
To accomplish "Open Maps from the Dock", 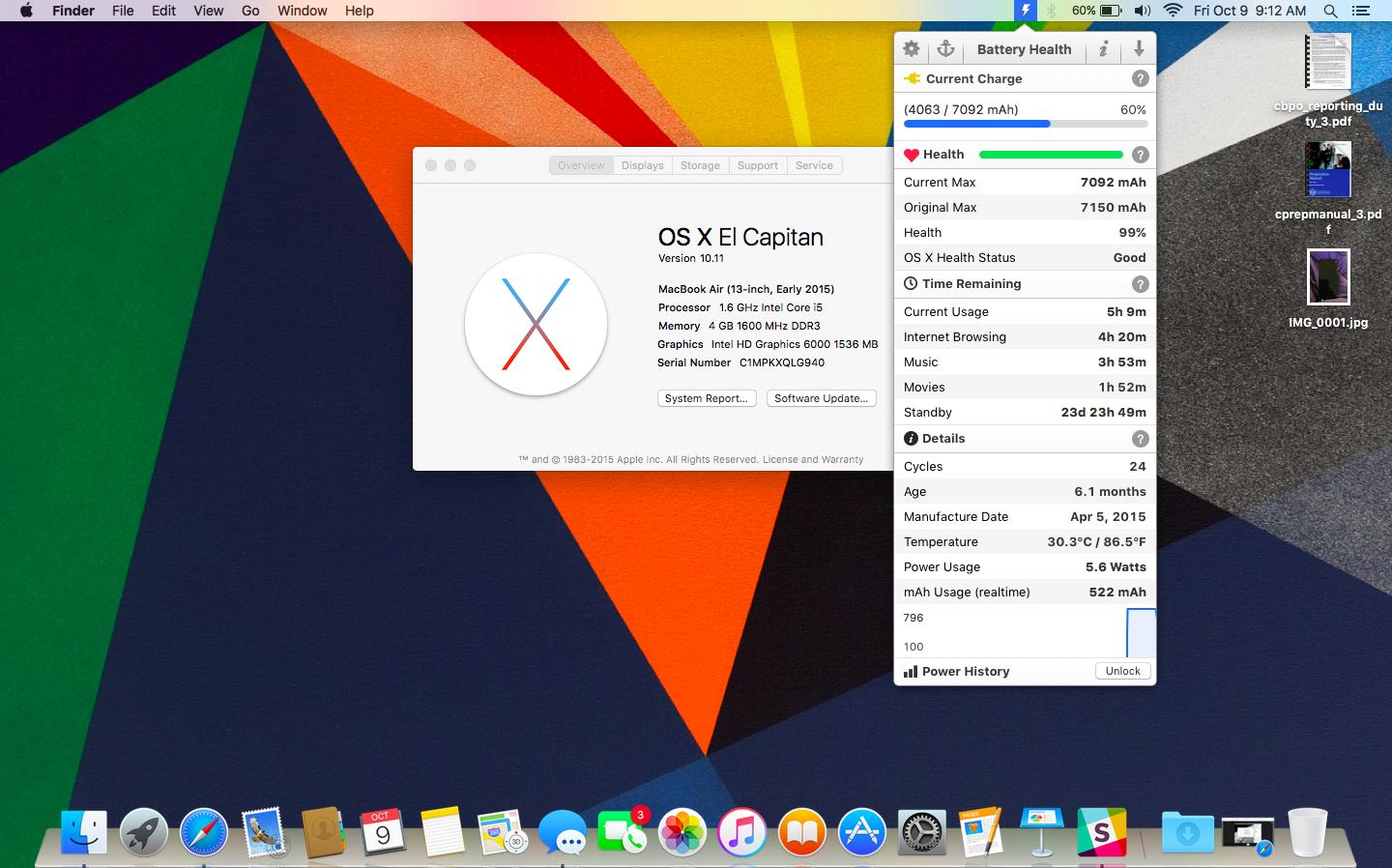I will click(503, 831).
